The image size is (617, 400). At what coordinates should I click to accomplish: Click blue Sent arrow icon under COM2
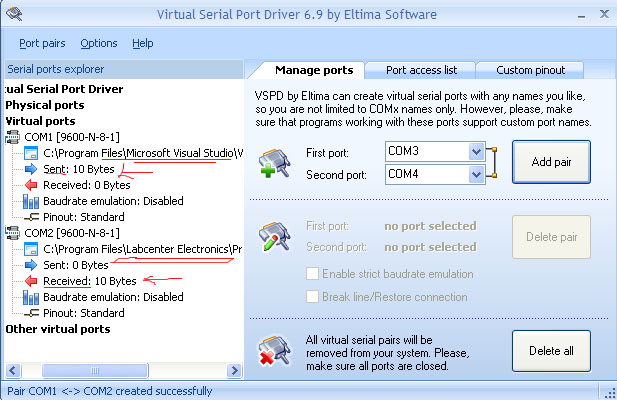31,265
